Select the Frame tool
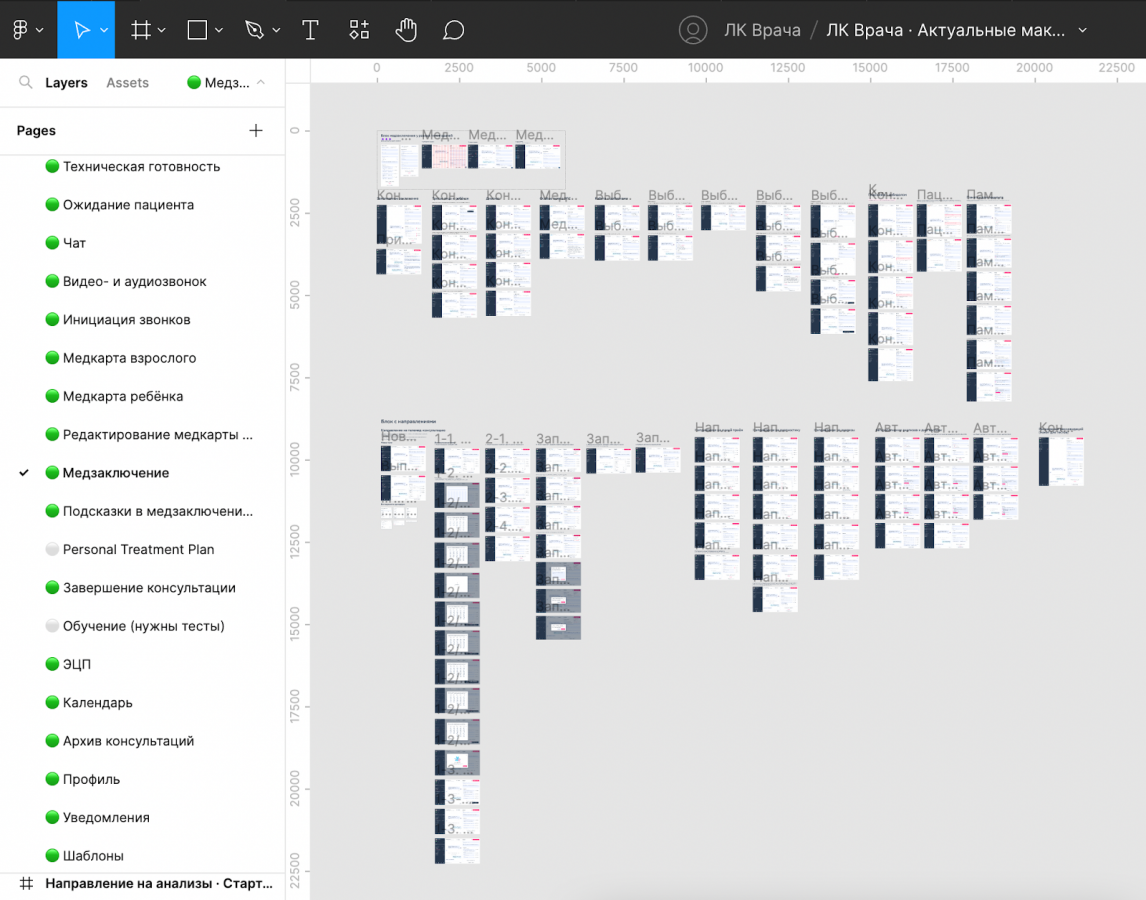This screenshot has height=900, width=1146. [141, 30]
